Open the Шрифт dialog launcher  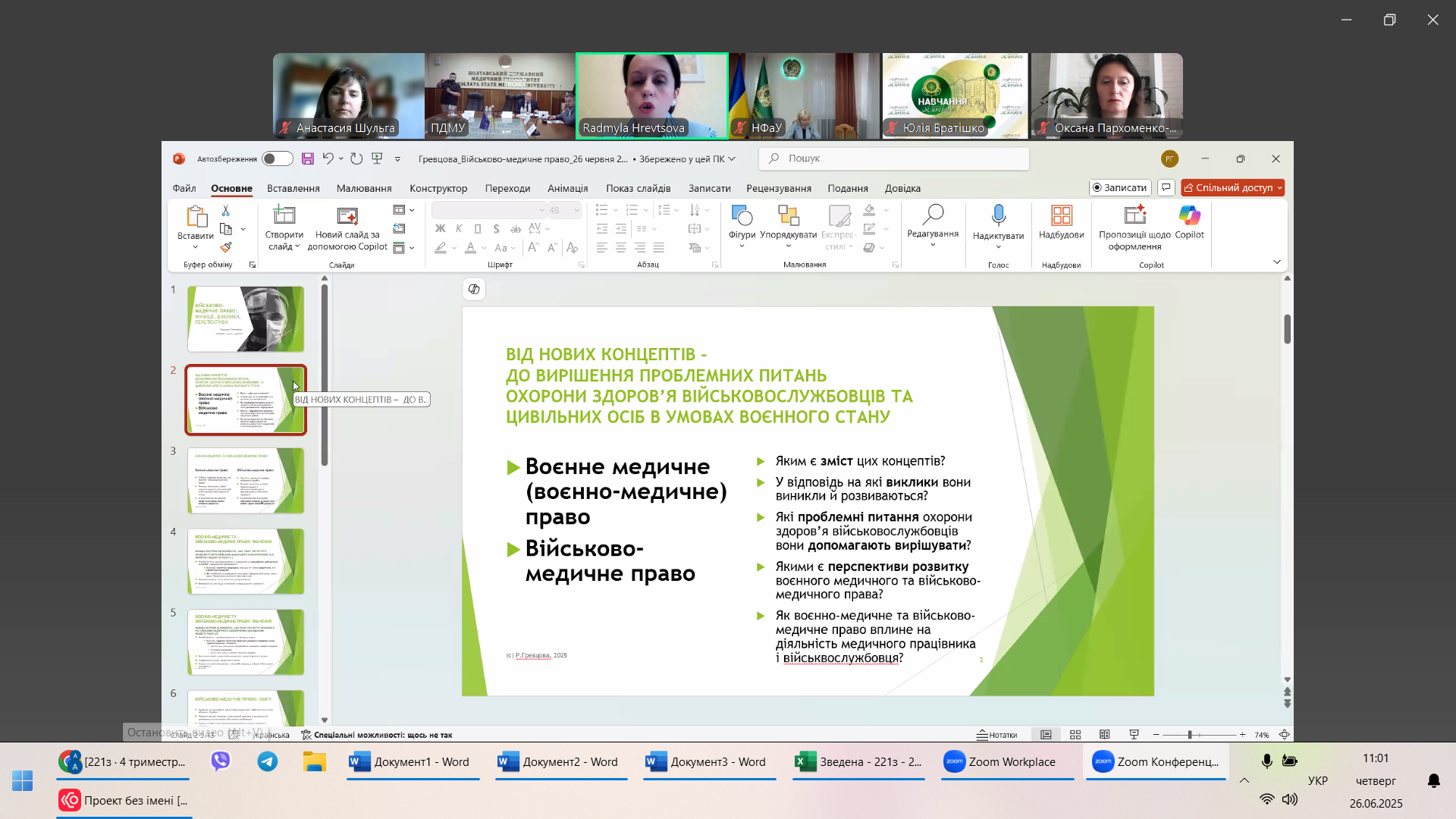tap(582, 265)
